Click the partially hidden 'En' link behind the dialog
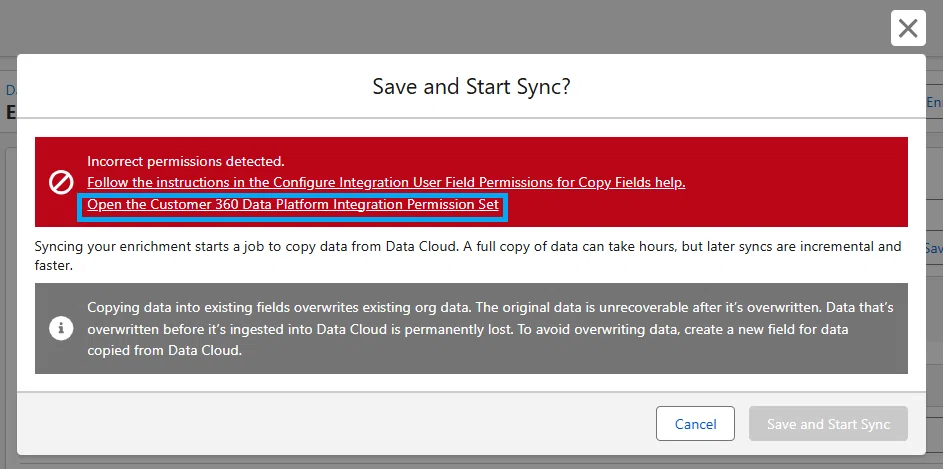The height and width of the screenshot is (469, 943). (934, 103)
